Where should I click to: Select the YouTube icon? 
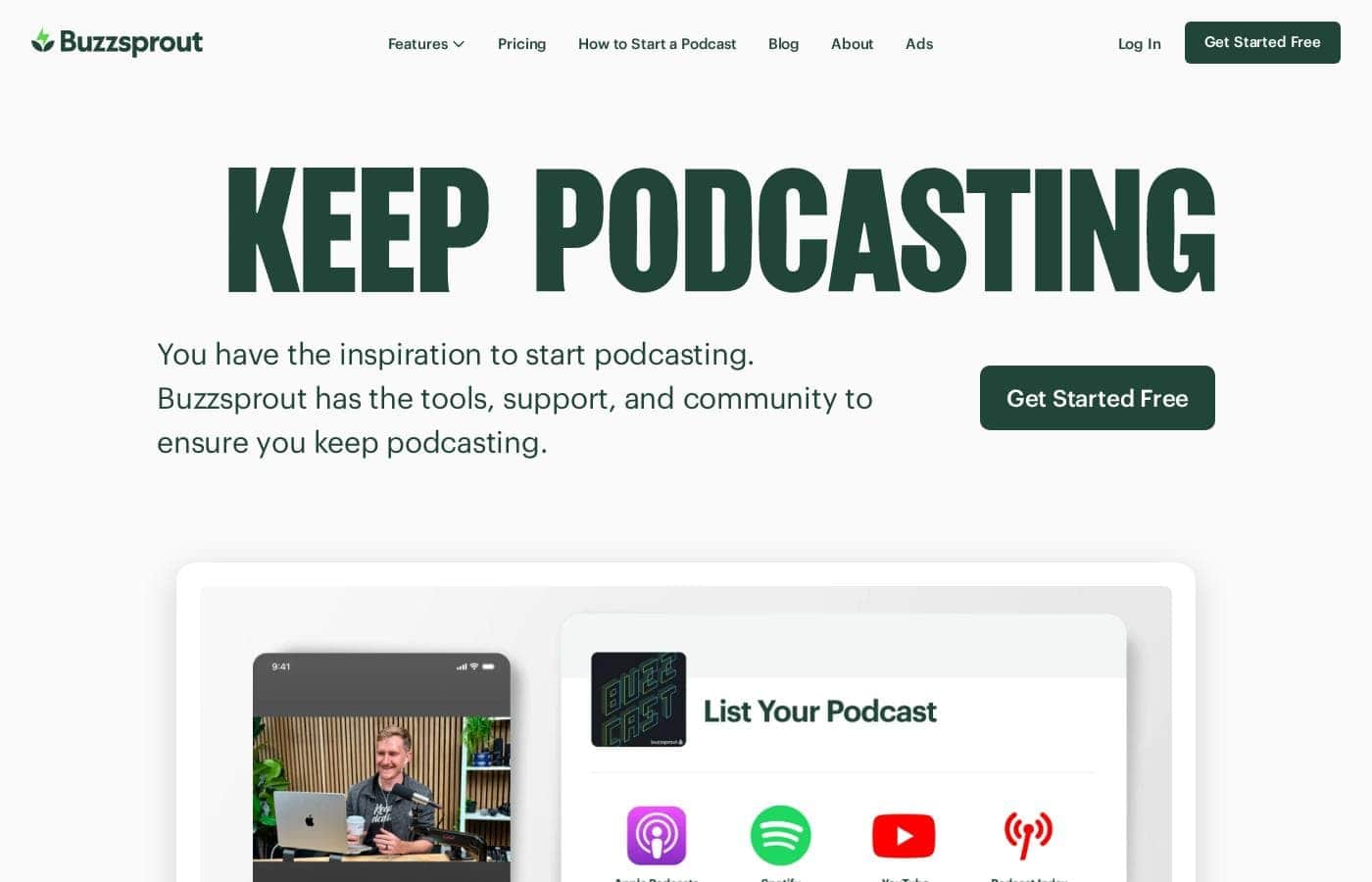click(904, 836)
